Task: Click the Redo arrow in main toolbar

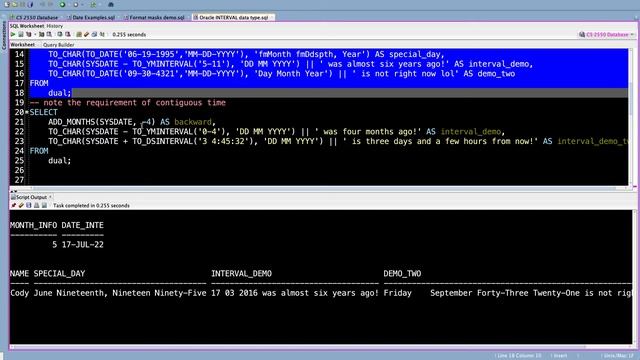Action: click(51, 4)
